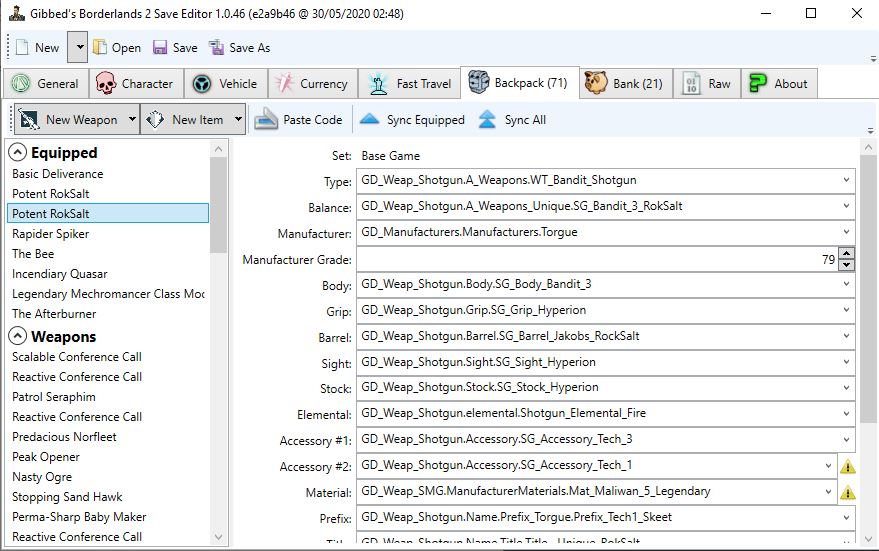Image resolution: width=879 pixels, height=551 pixels.
Task: Increase Manufacturer Grade with up arrow
Action: 846,253
